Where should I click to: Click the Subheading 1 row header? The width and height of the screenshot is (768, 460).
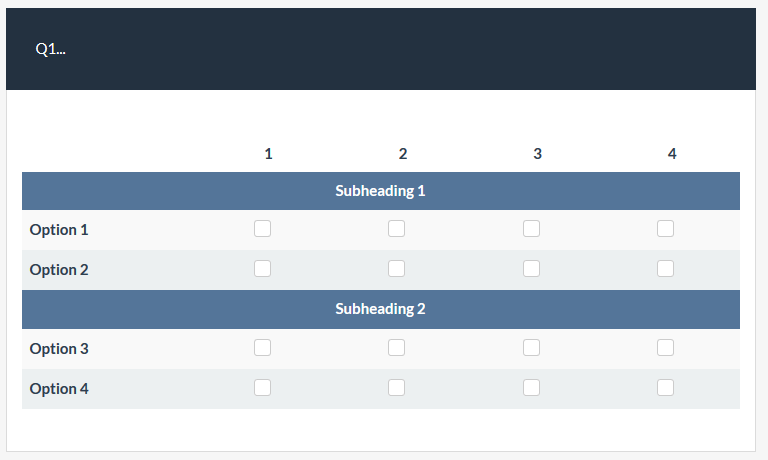coord(380,191)
